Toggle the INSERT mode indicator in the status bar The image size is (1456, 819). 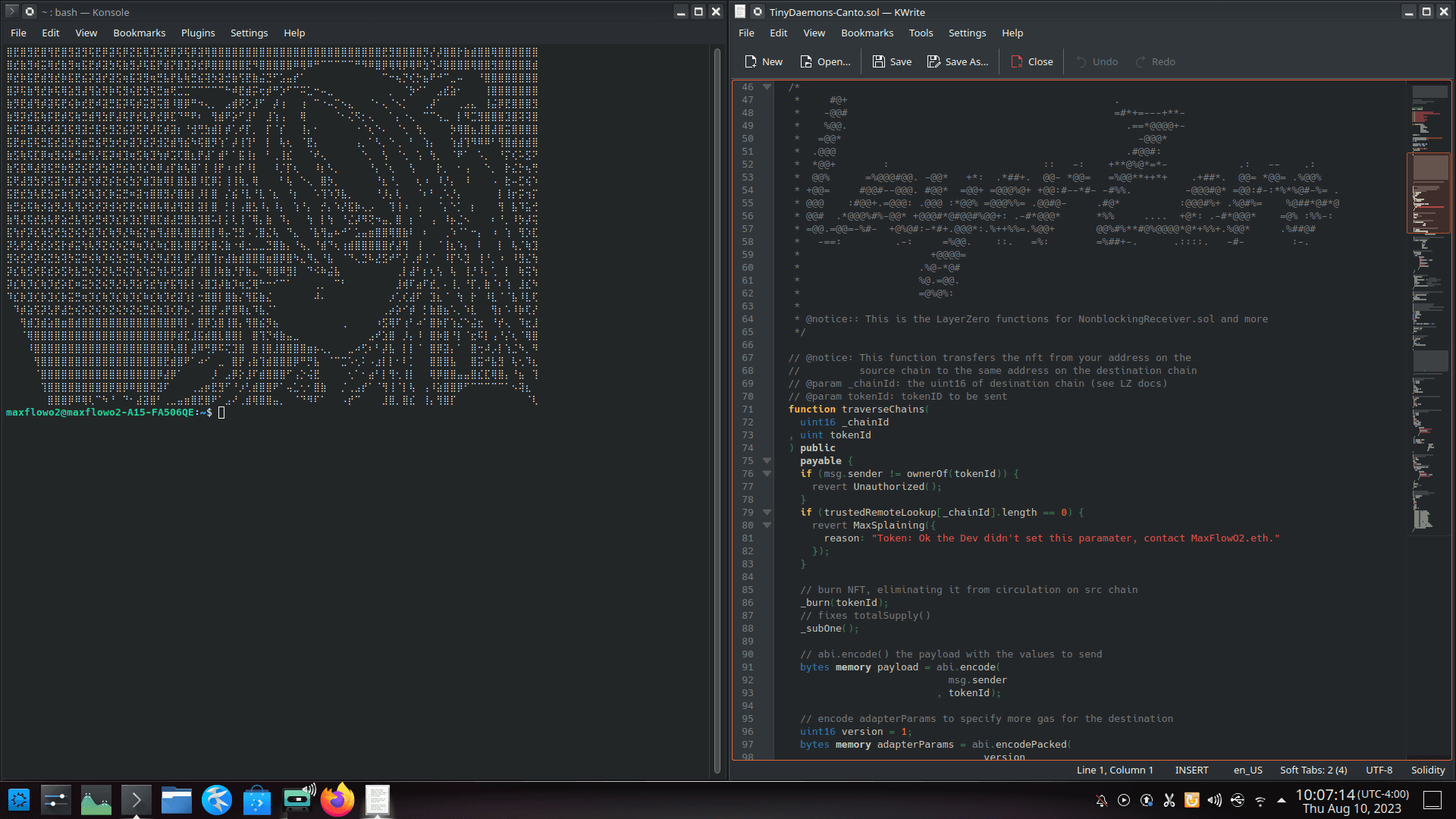coord(1191,770)
